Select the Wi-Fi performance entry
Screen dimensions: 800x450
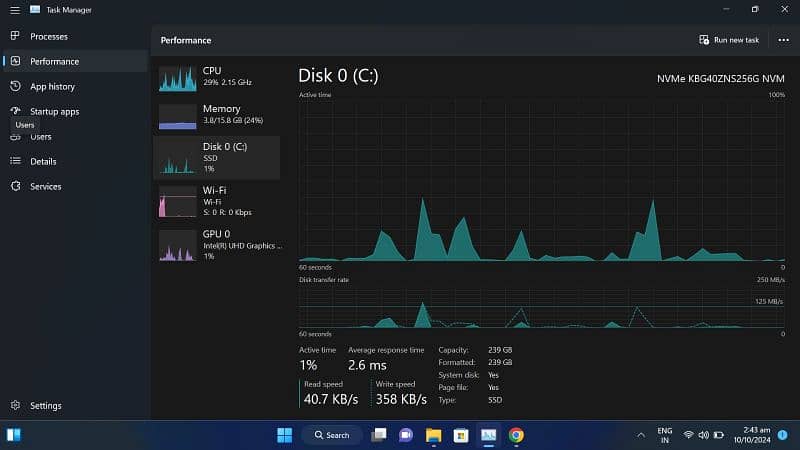pyautogui.click(x=216, y=200)
